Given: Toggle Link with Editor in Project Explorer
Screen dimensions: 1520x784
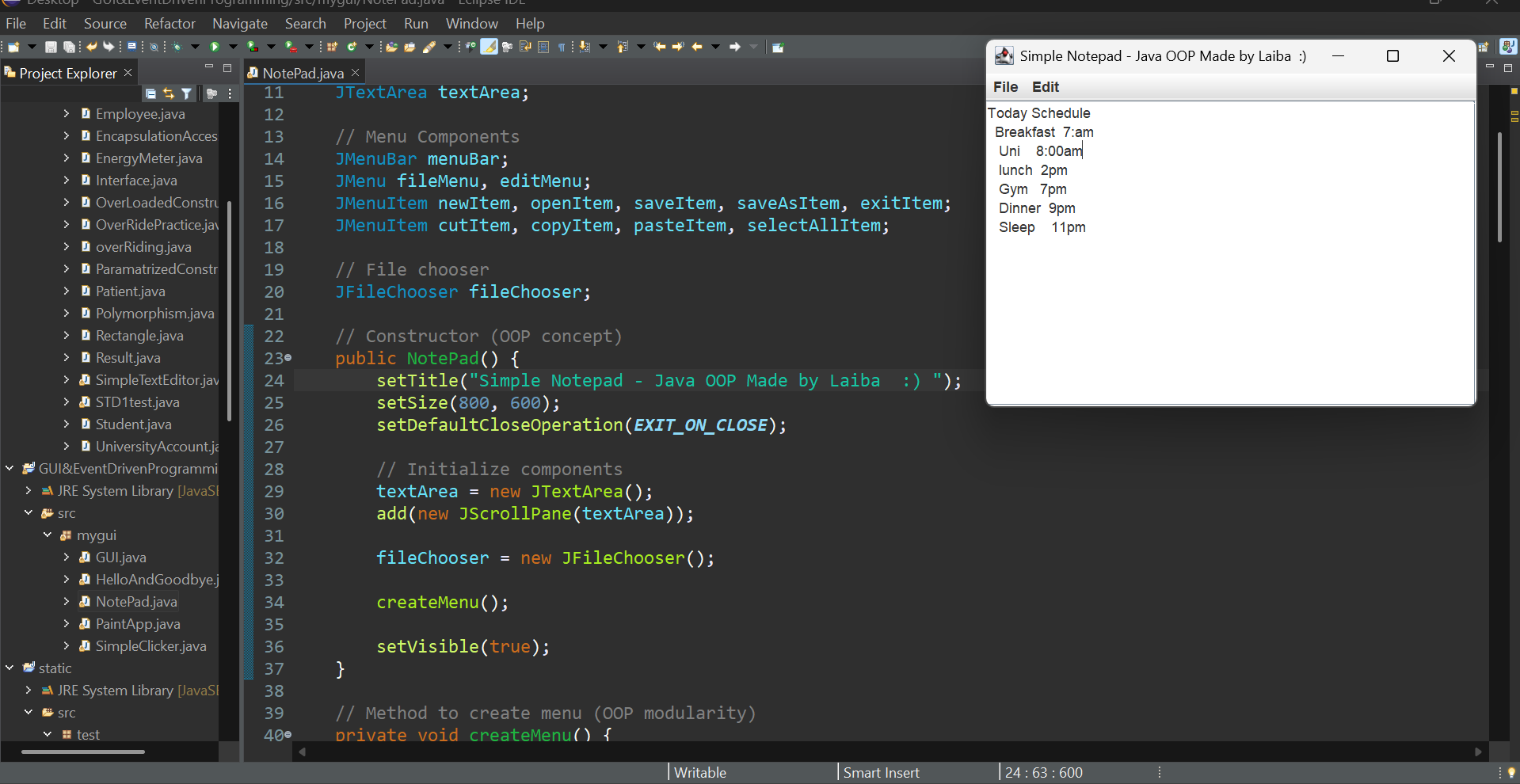Looking at the screenshot, I should pyautogui.click(x=168, y=93).
